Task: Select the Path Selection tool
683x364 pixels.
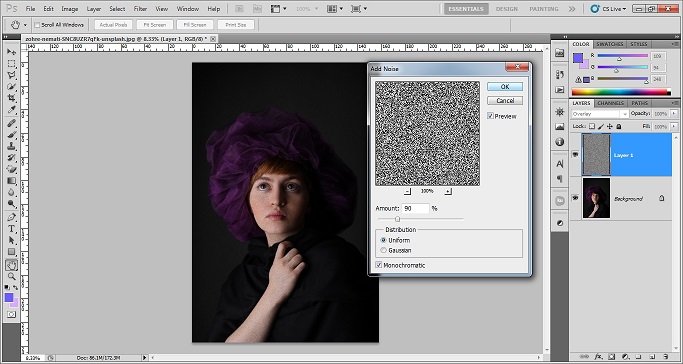Action: point(11,240)
